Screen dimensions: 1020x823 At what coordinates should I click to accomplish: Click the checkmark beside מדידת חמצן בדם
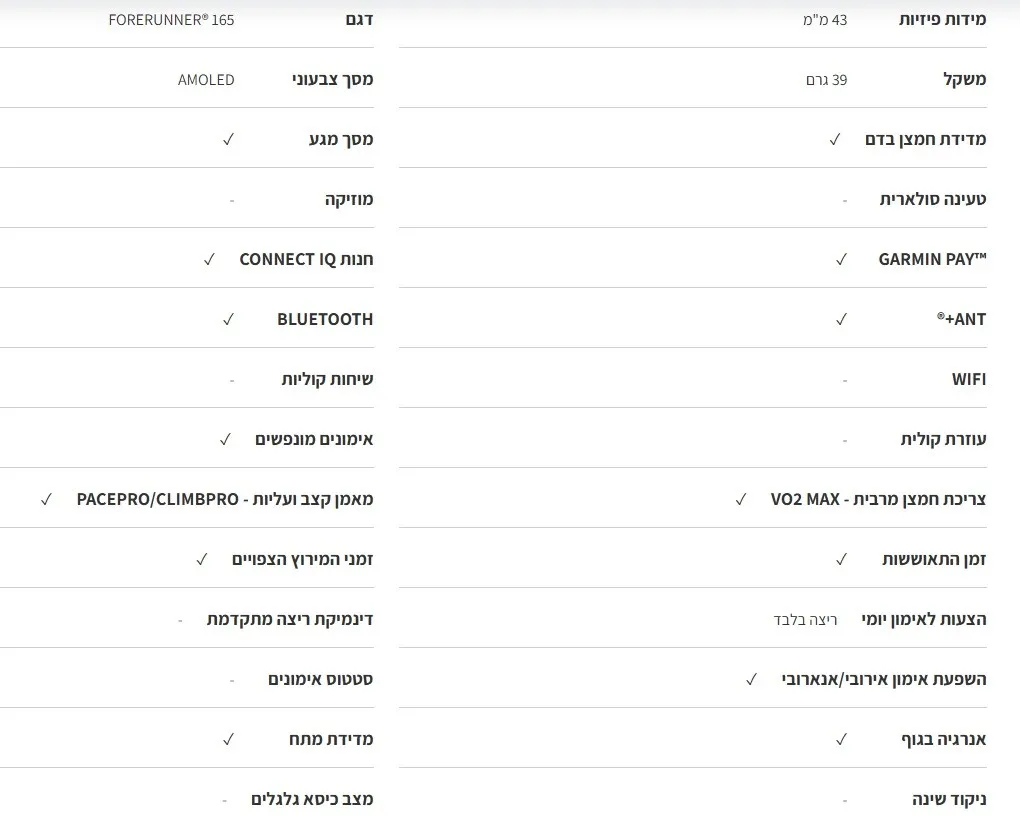point(835,139)
